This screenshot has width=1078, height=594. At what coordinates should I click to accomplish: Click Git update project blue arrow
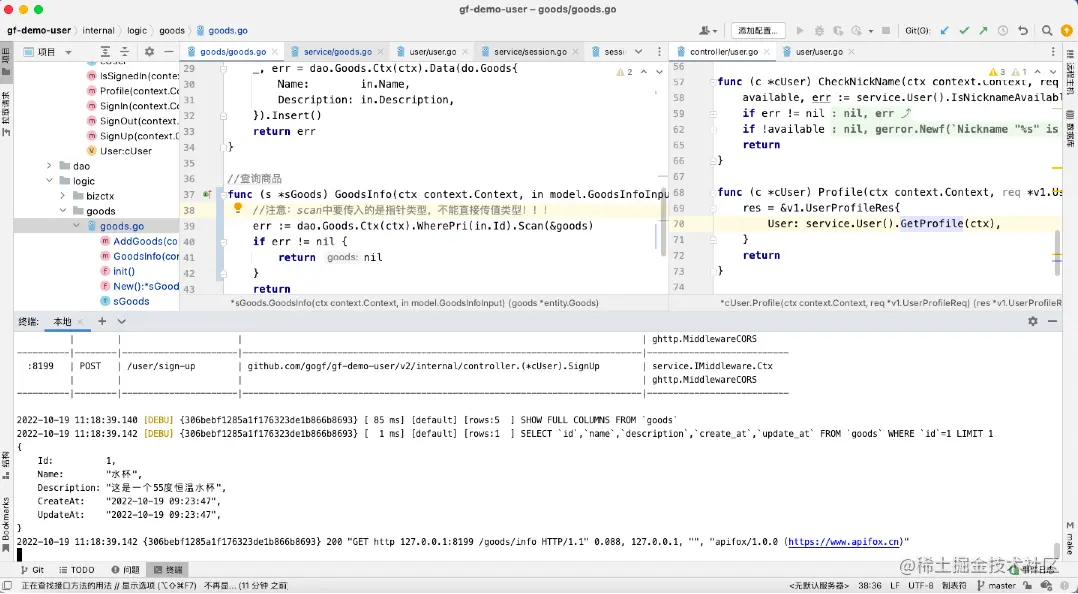945,31
